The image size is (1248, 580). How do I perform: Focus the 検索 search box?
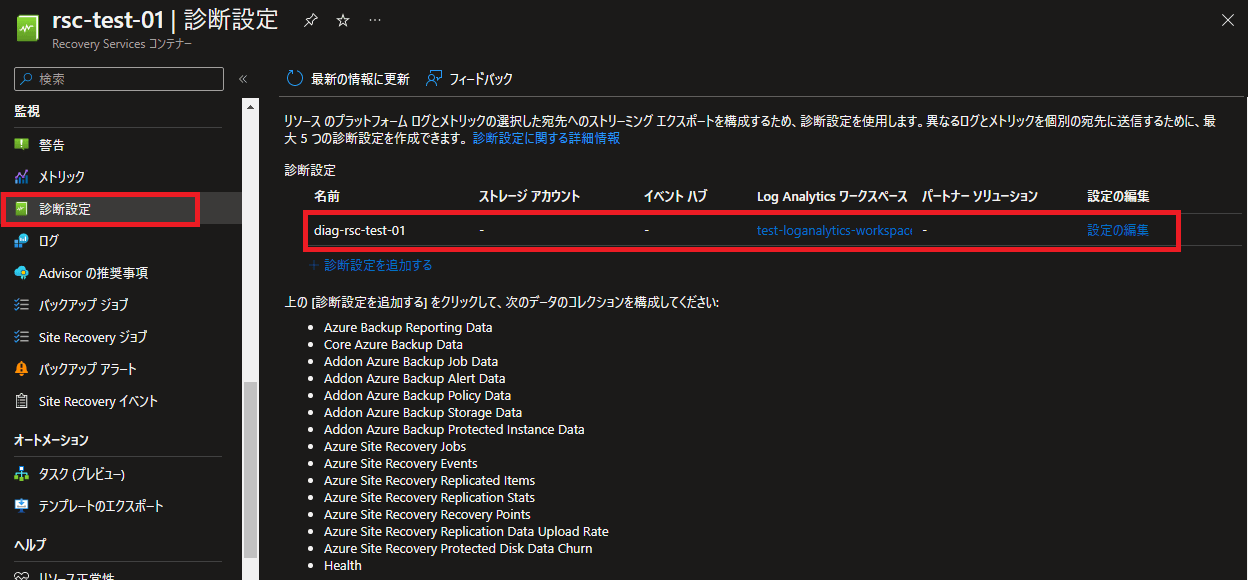119,79
